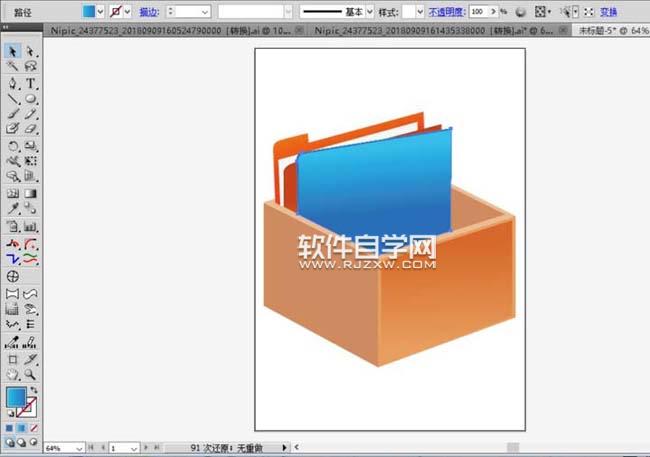
Task: Open the fill color dropdown in control bar
Action: click(x=100, y=12)
